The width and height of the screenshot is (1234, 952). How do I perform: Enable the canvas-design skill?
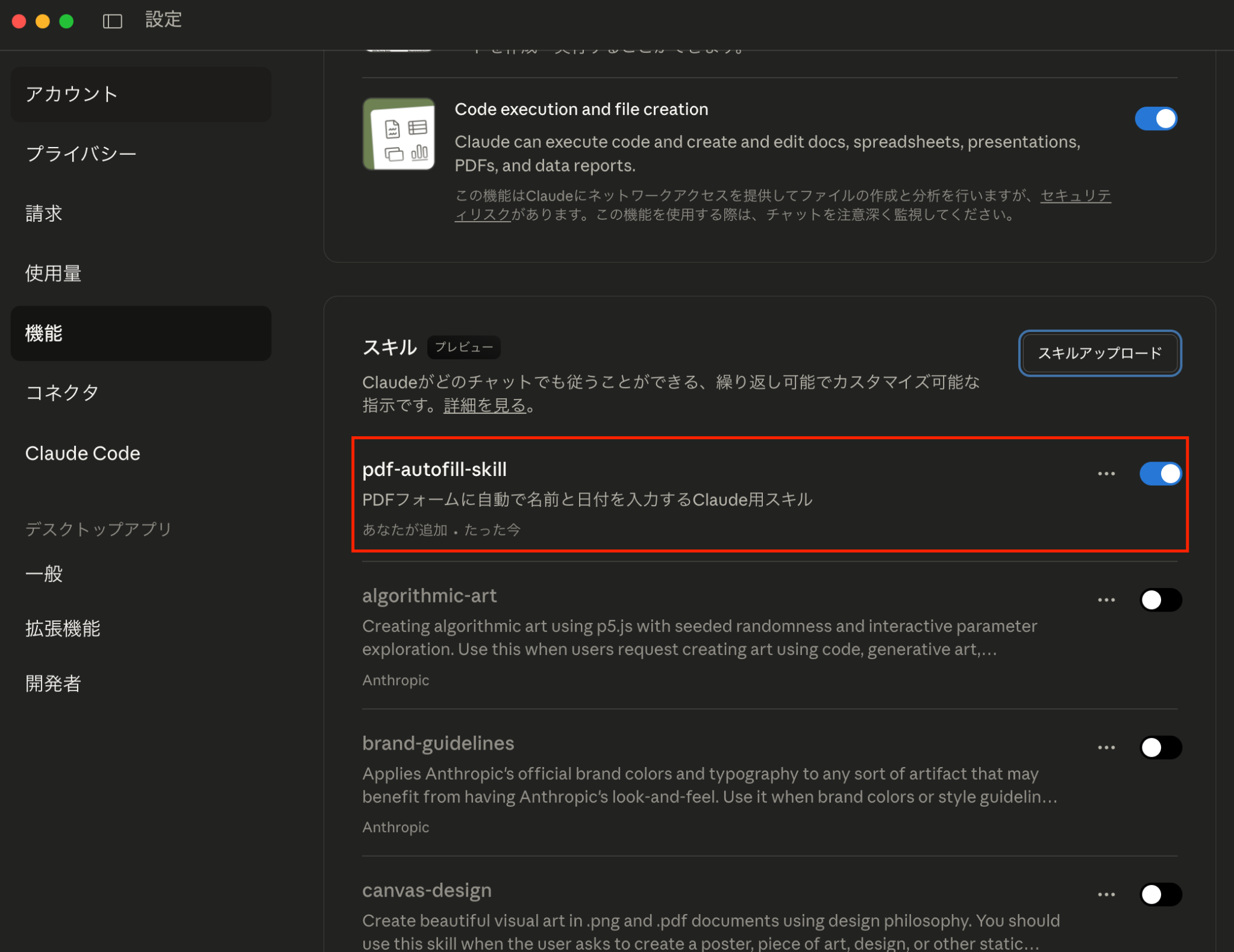point(1160,894)
